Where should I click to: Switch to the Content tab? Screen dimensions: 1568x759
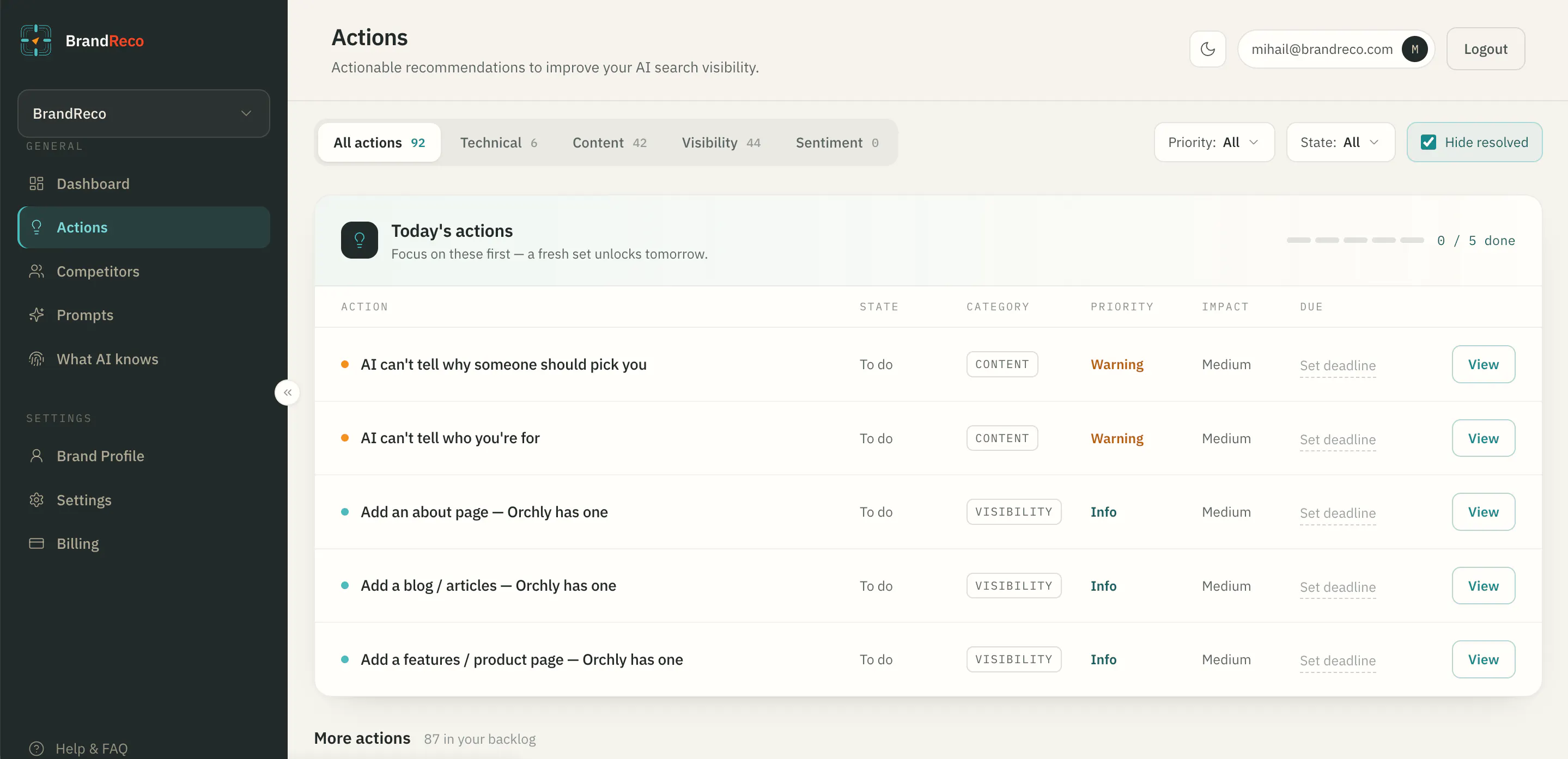tap(609, 143)
